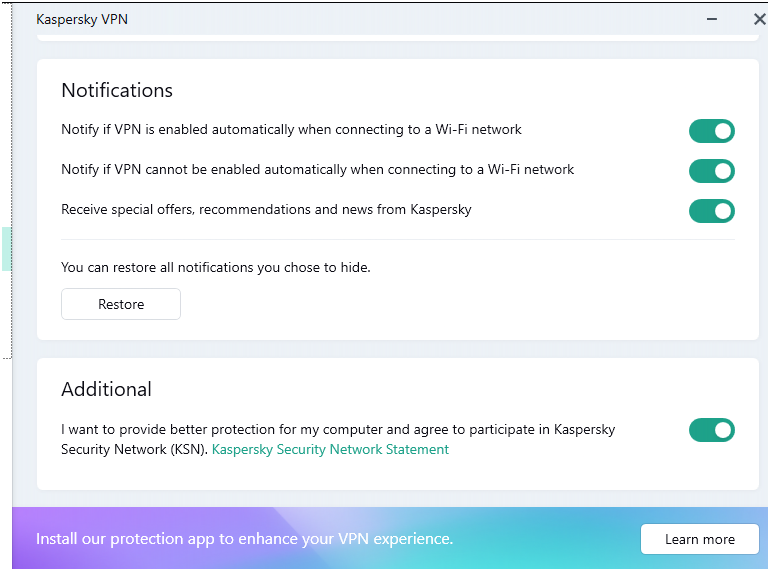Click the Restore notifications button
Image resolution: width=768 pixels, height=569 pixels.
[121, 304]
